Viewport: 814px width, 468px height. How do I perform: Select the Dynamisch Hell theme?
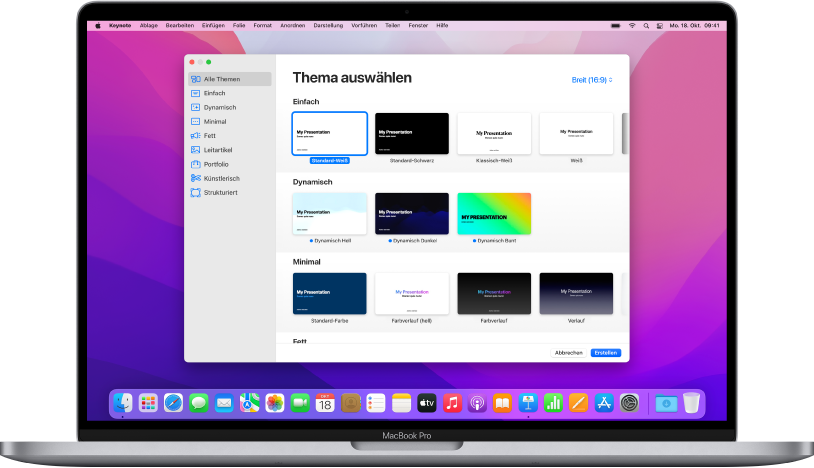pyautogui.click(x=330, y=214)
